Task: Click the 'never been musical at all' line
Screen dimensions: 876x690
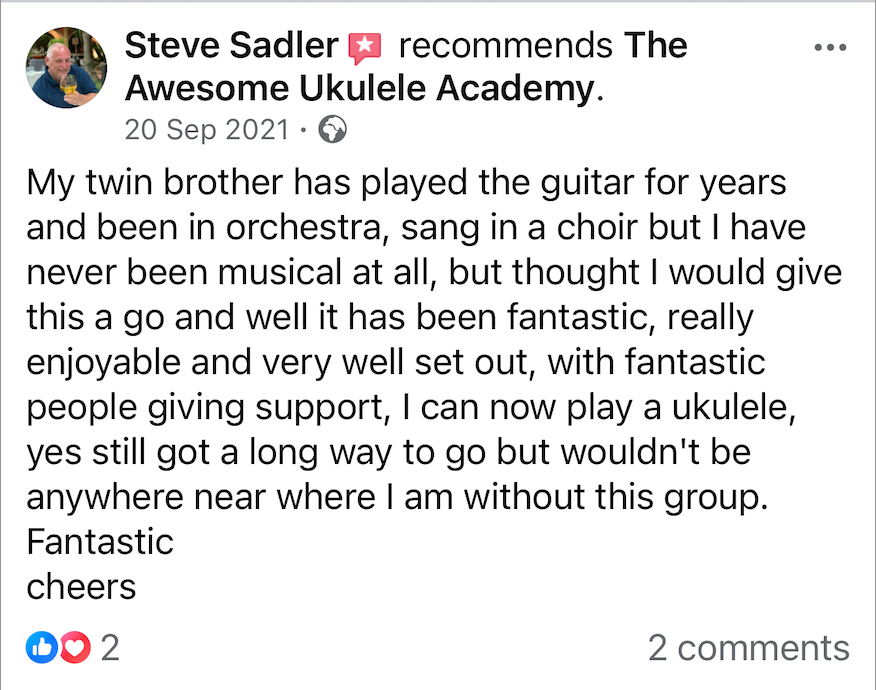Action: (x=434, y=273)
